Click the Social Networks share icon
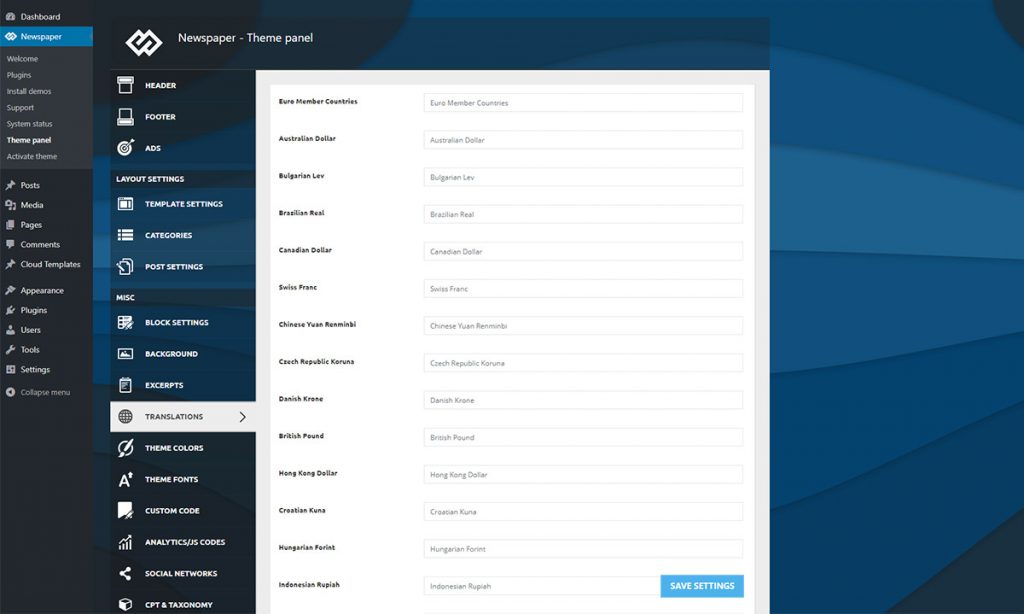 pos(125,574)
